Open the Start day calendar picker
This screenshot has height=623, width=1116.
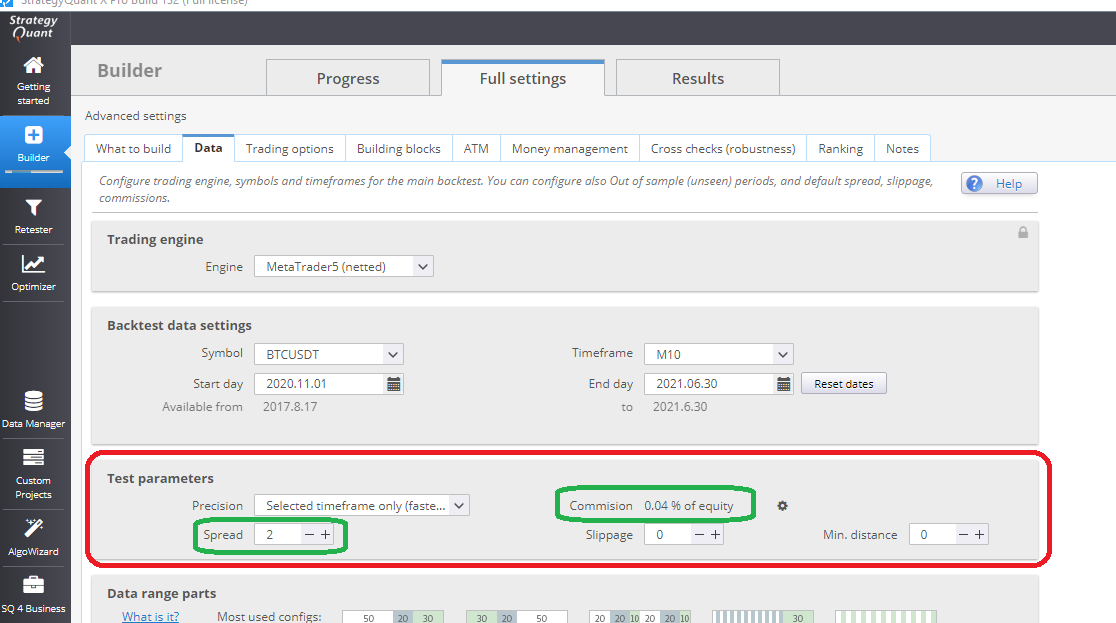[x=394, y=384]
